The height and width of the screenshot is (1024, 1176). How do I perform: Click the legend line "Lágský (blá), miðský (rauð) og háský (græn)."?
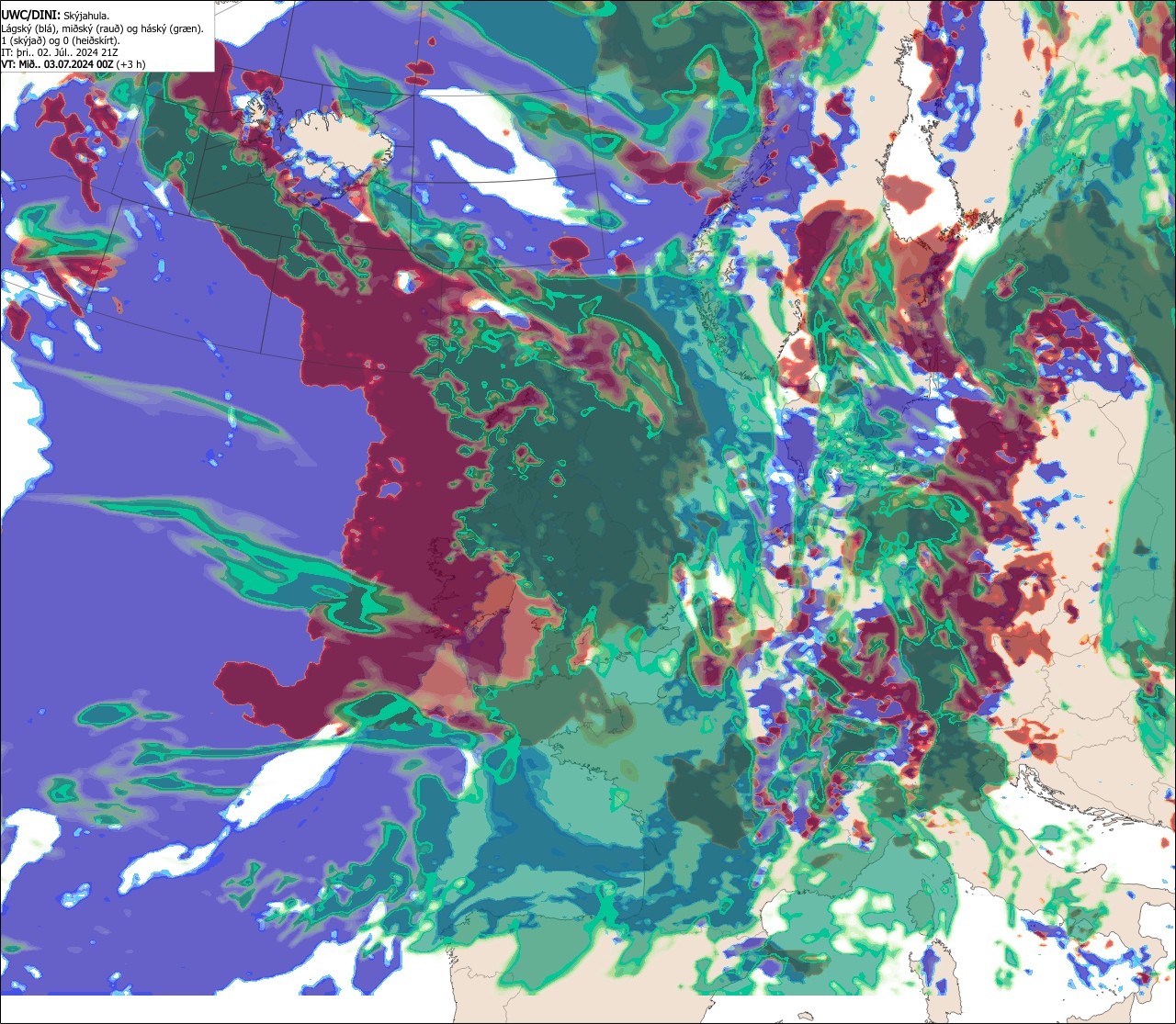tap(102, 28)
